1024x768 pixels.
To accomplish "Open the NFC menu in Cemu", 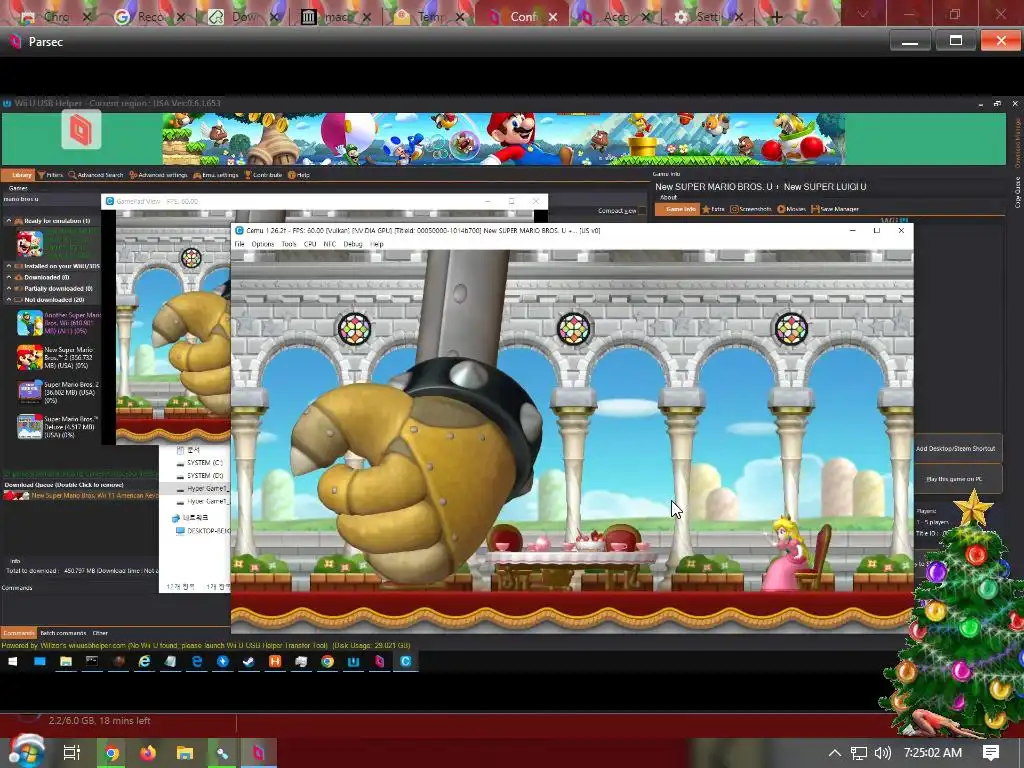I will 329,244.
